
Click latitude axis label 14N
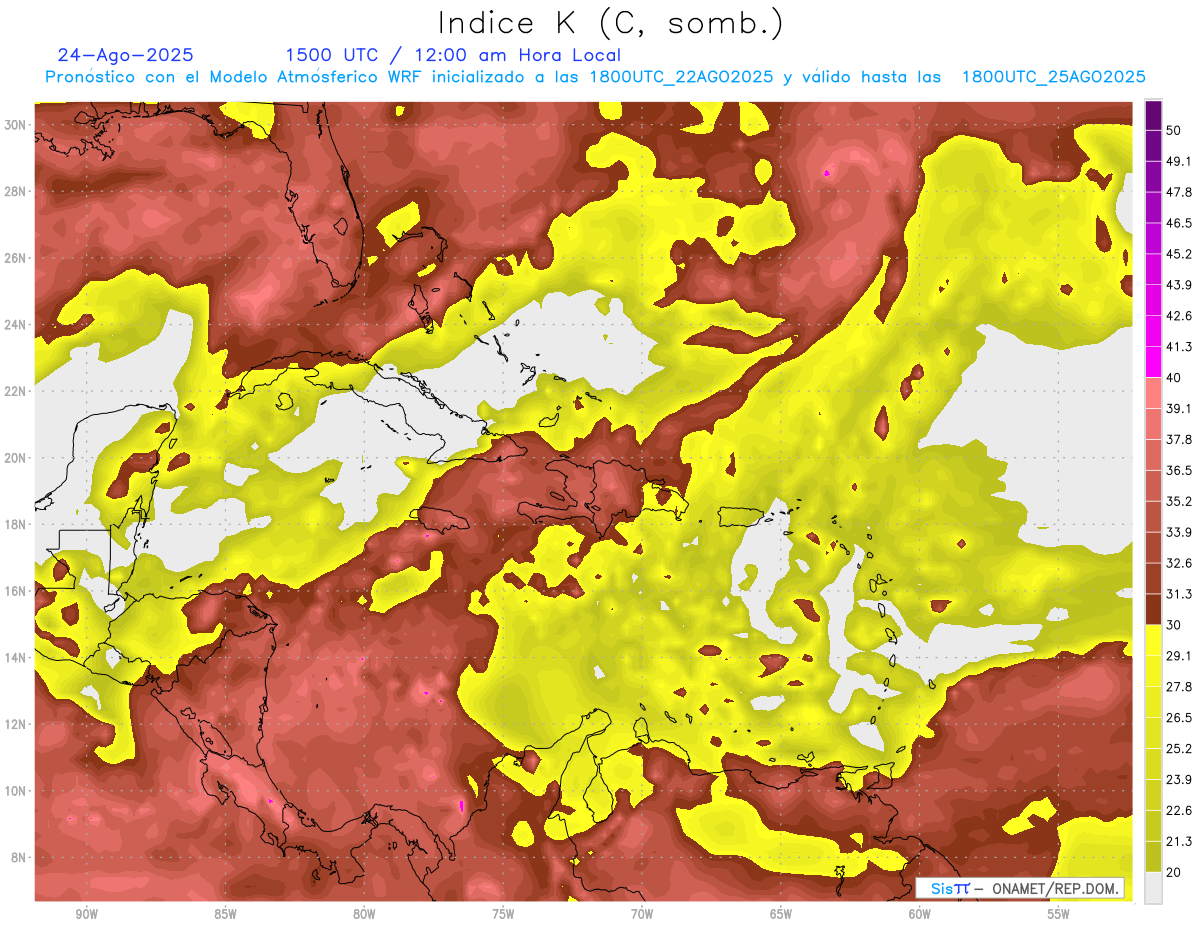[x=15, y=658]
